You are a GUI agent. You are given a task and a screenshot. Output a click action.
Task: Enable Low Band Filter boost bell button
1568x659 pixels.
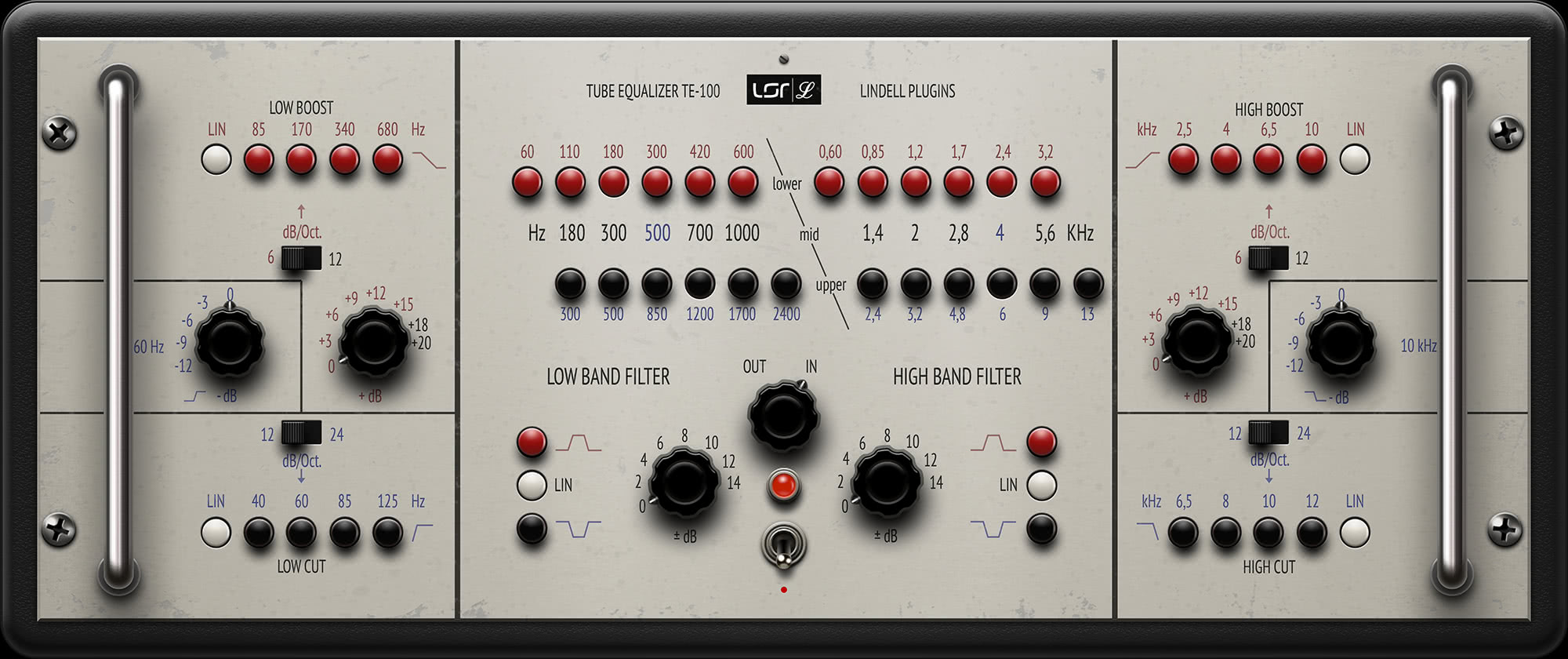click(x=532, y=442)
